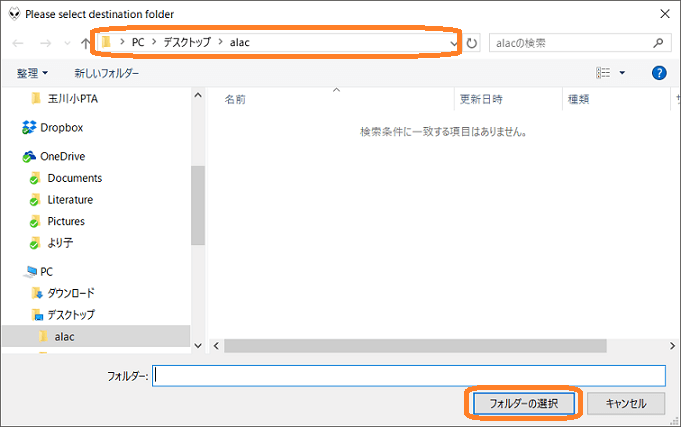Screen dimensions: 681x427
Task: Sort by 名前 column header
Action: 235,99
